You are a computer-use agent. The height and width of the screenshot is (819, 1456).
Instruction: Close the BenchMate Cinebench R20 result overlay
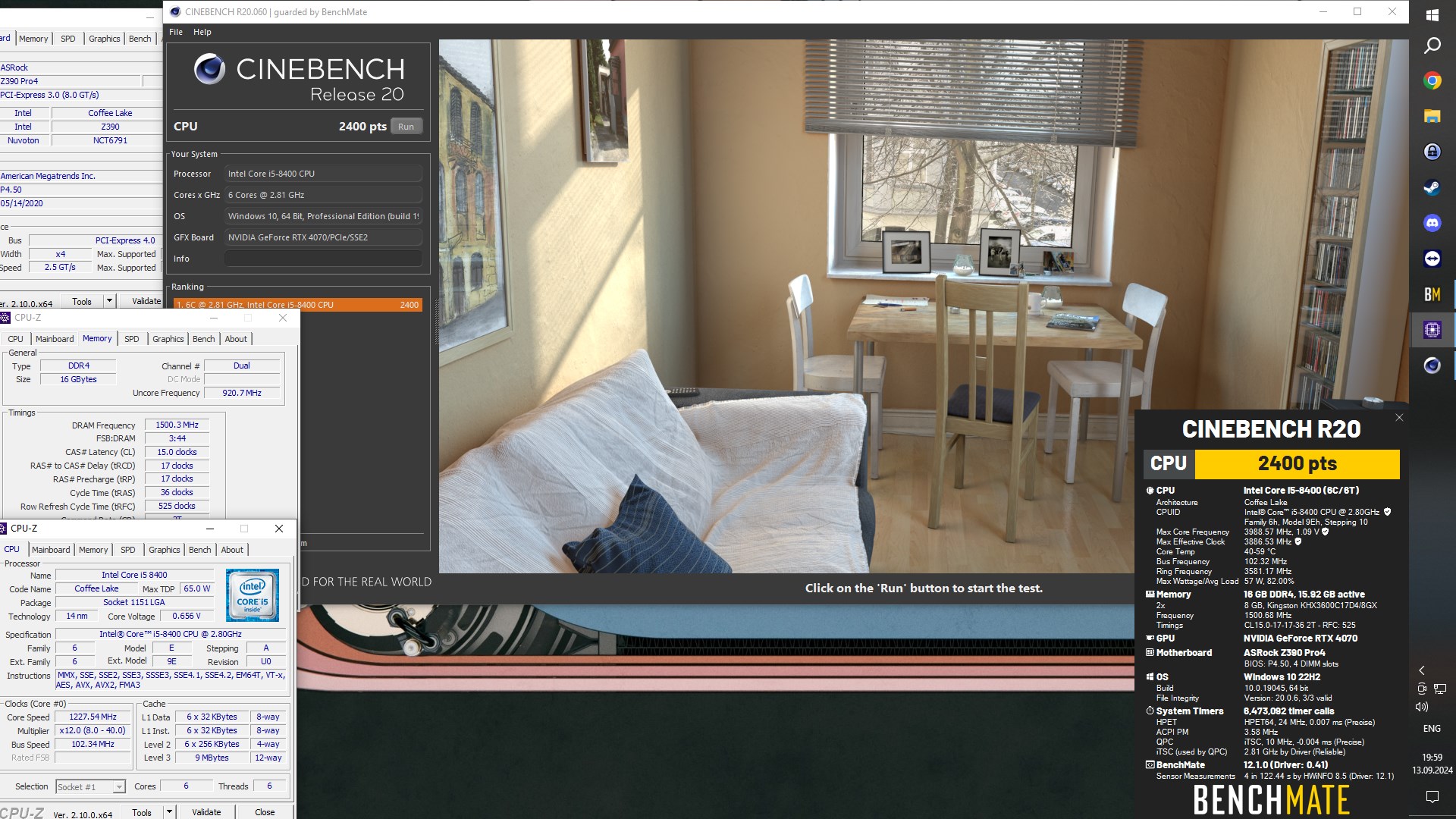[x=1399, y=418]
